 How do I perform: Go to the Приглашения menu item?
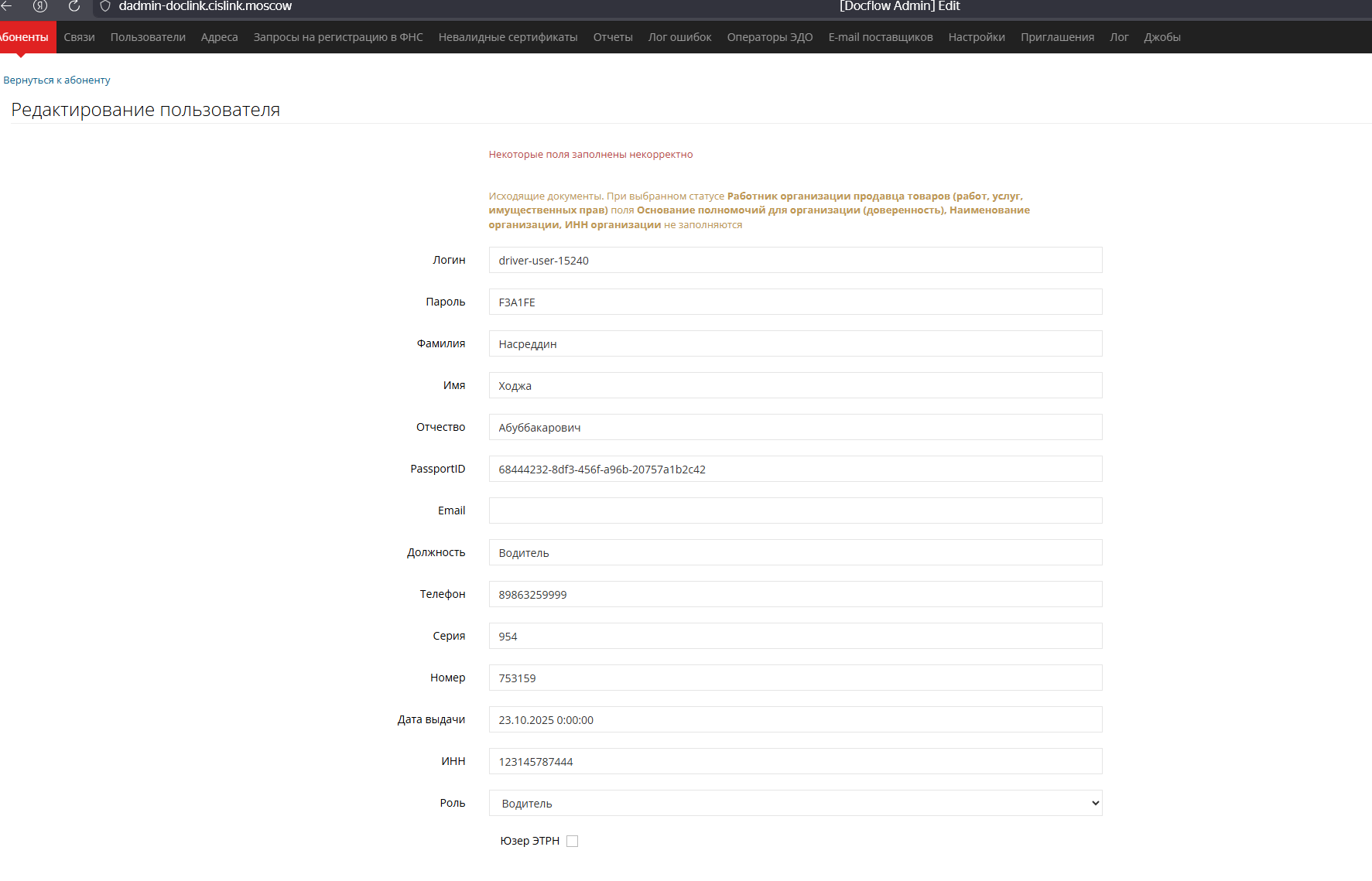(1057, 37)
